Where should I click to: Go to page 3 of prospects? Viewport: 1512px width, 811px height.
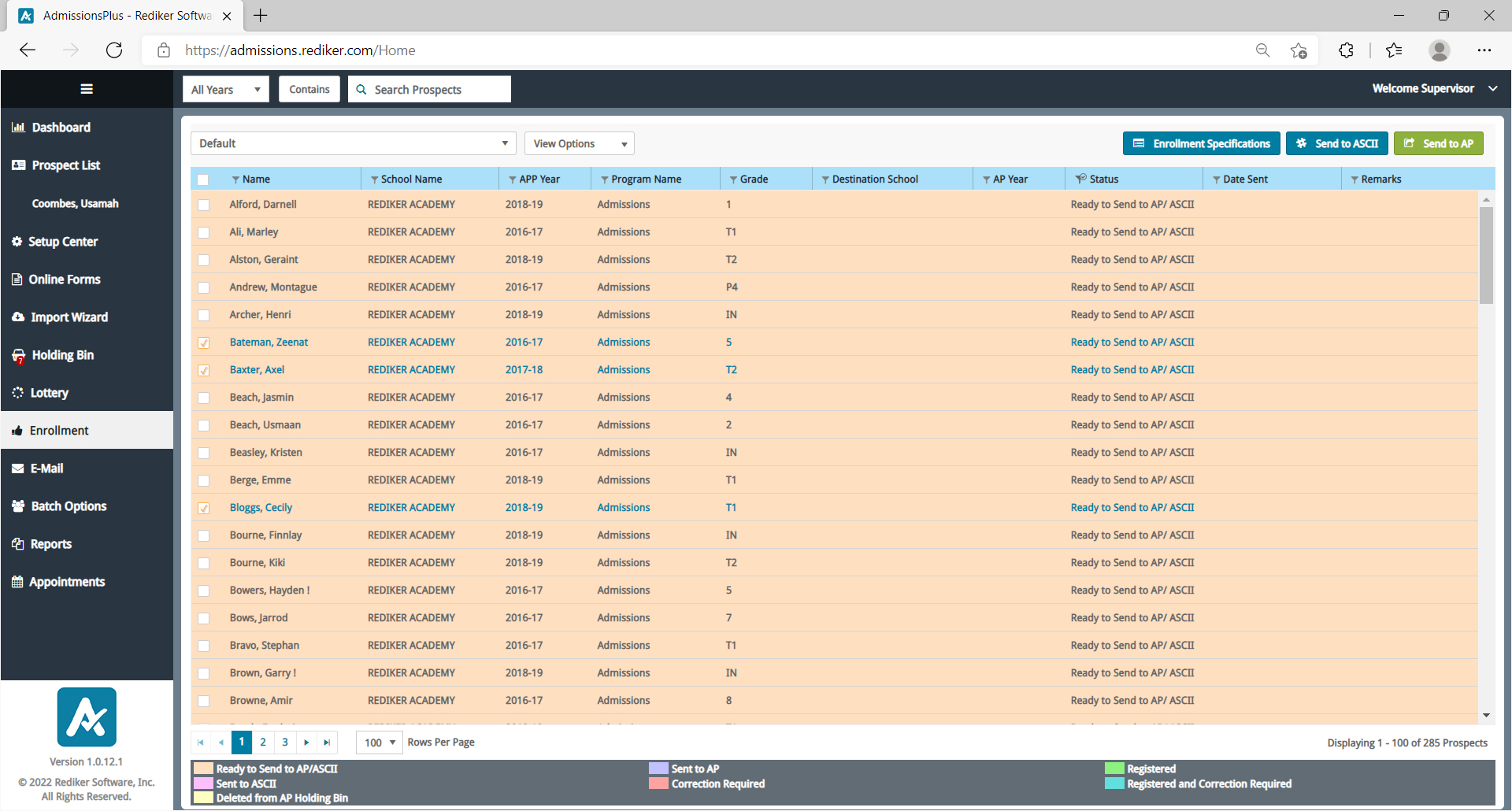click(285, 742)
